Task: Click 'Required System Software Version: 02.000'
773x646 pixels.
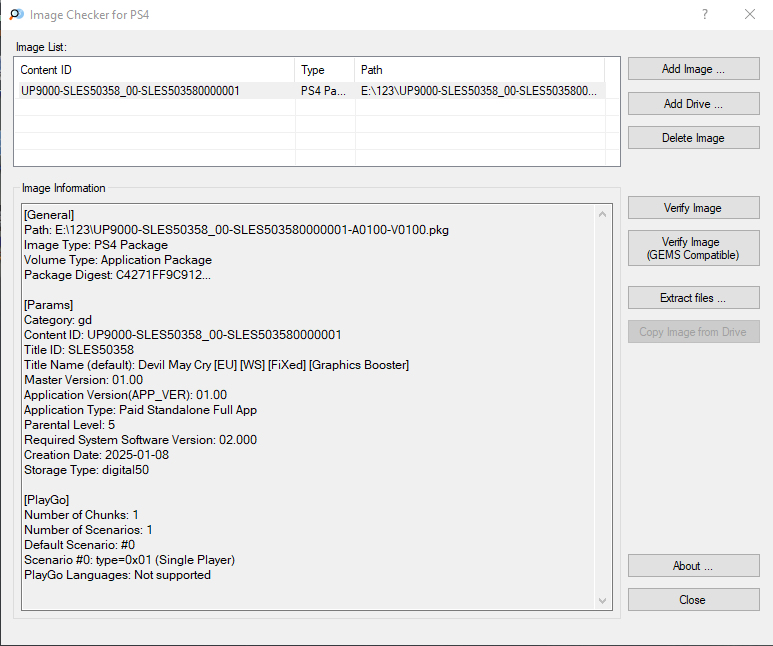Action: tap(141, 440)
